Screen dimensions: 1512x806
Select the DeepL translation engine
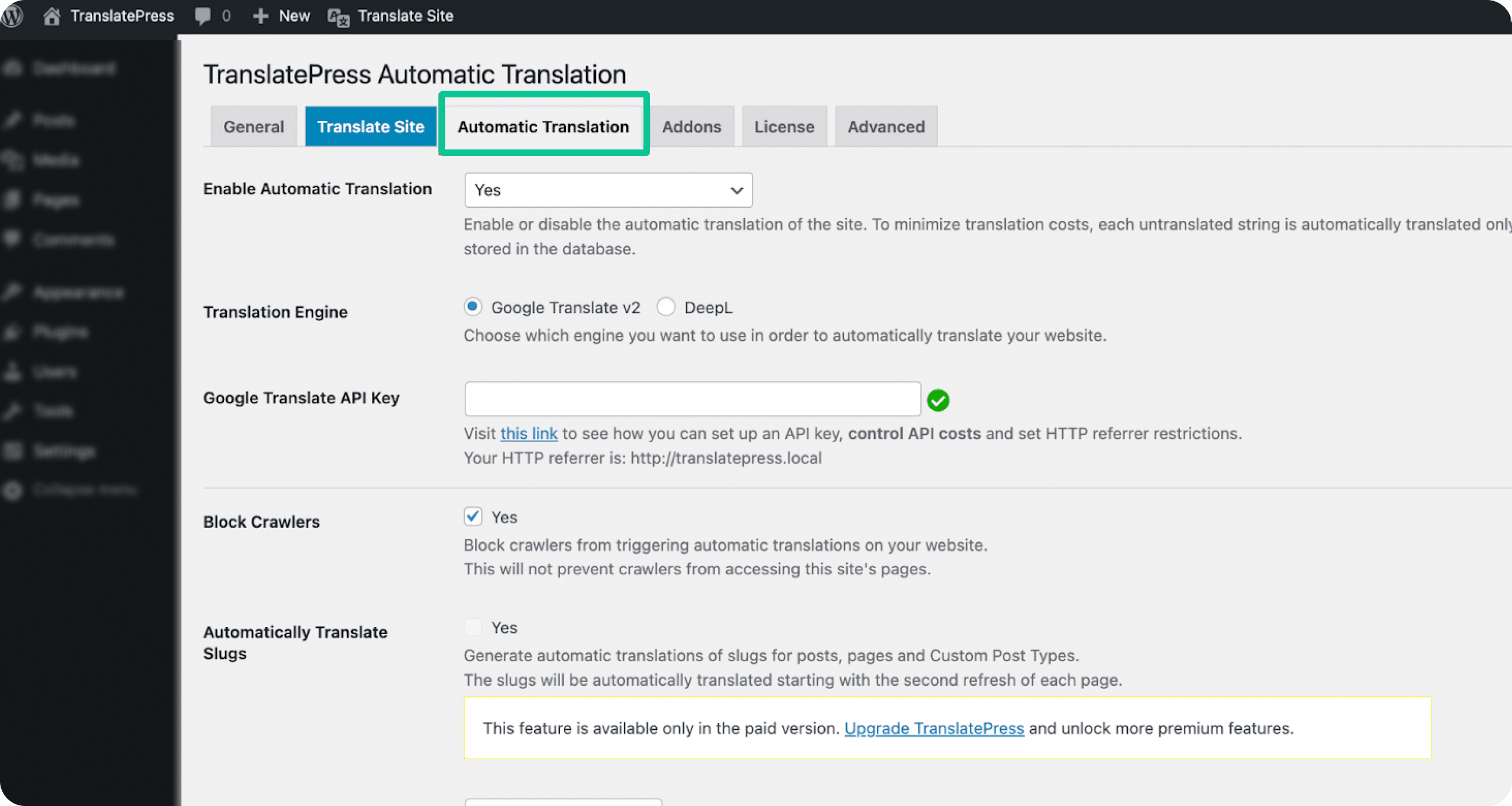coord(666,307)
